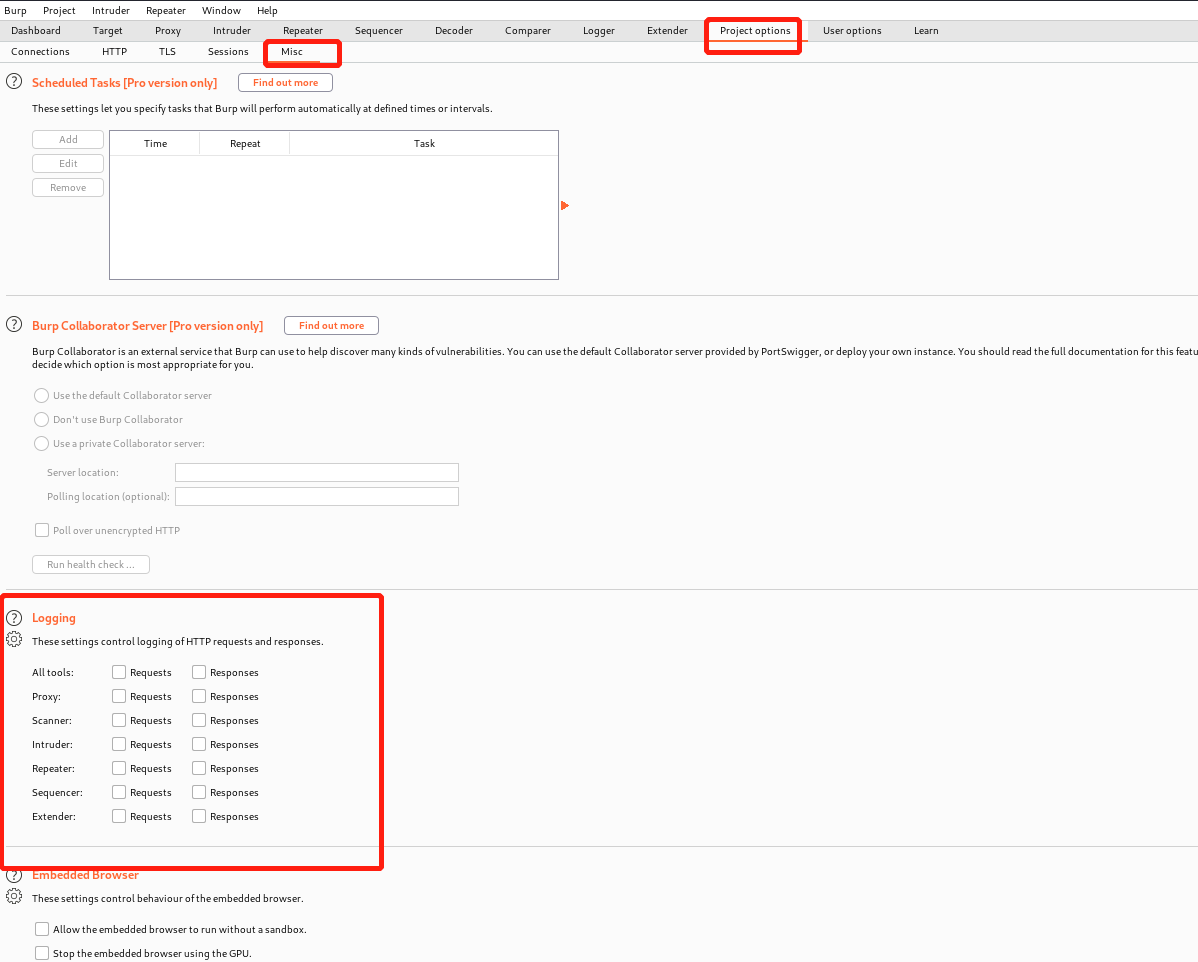Go to the Repeater tool tab

(x=303, y=31)
